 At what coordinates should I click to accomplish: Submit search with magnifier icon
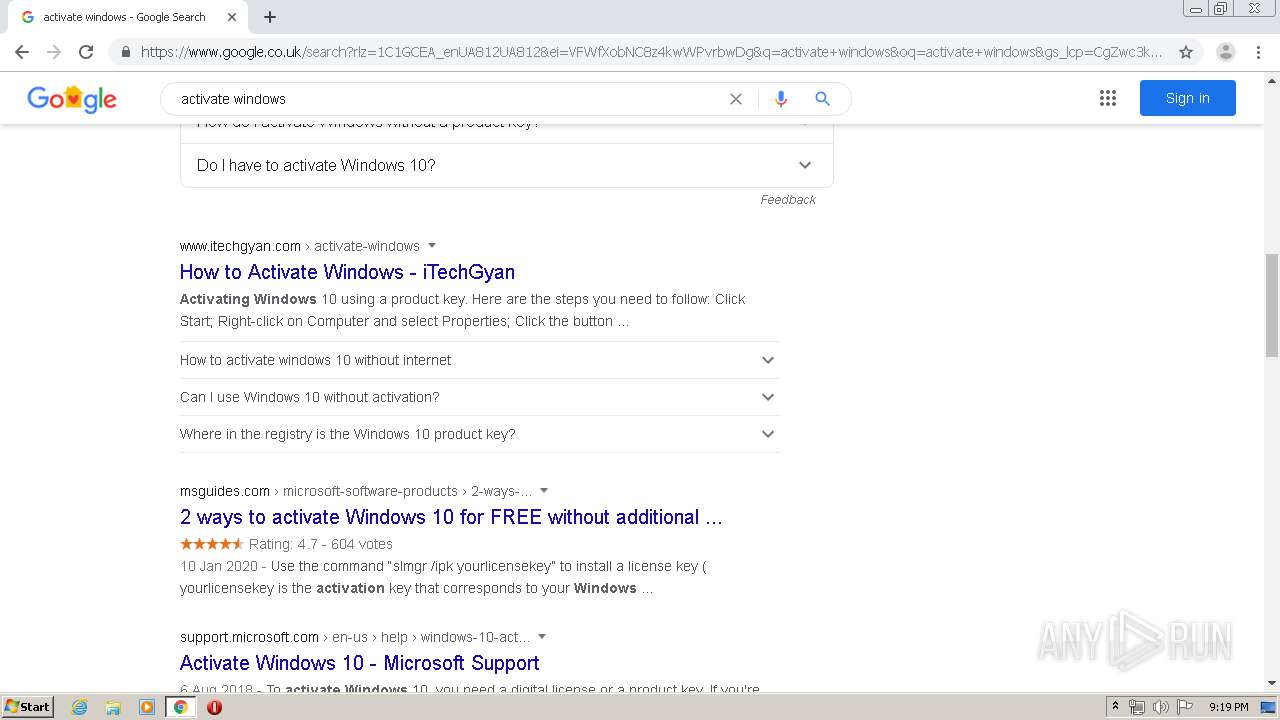click(822, 99)
